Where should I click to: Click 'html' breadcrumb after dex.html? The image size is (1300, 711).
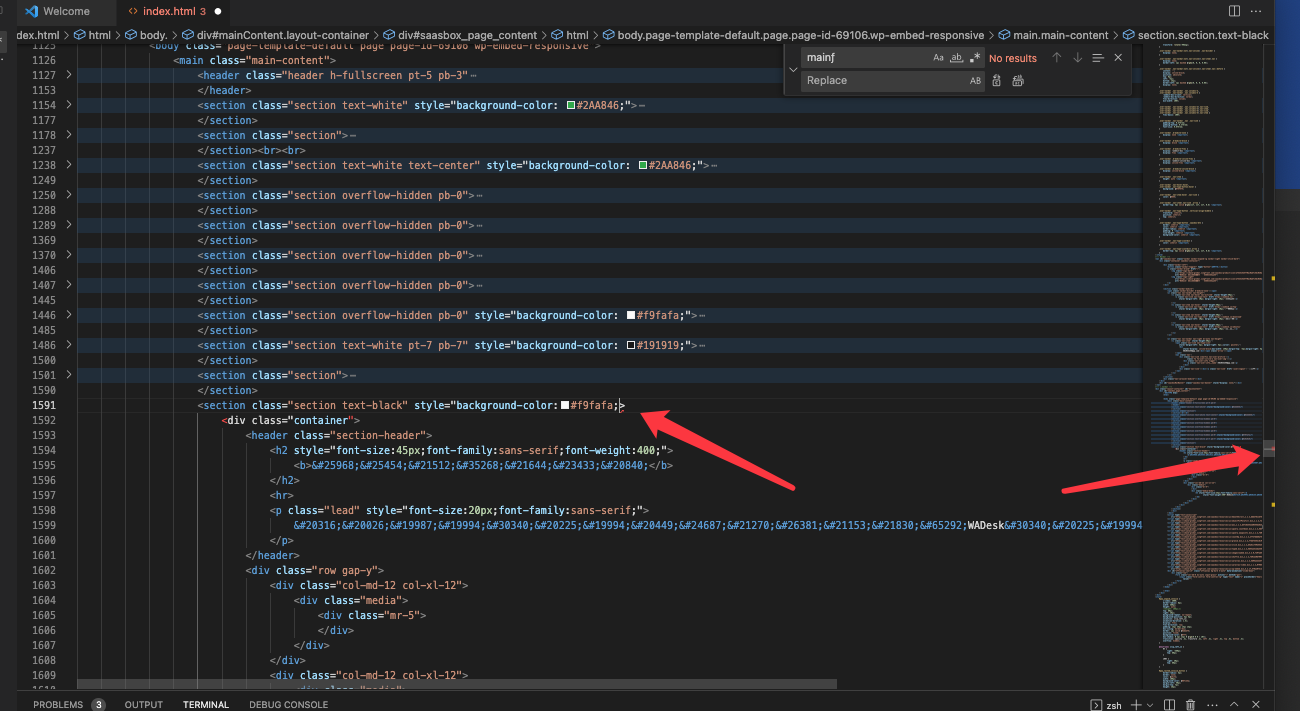(x=99, y=35)
